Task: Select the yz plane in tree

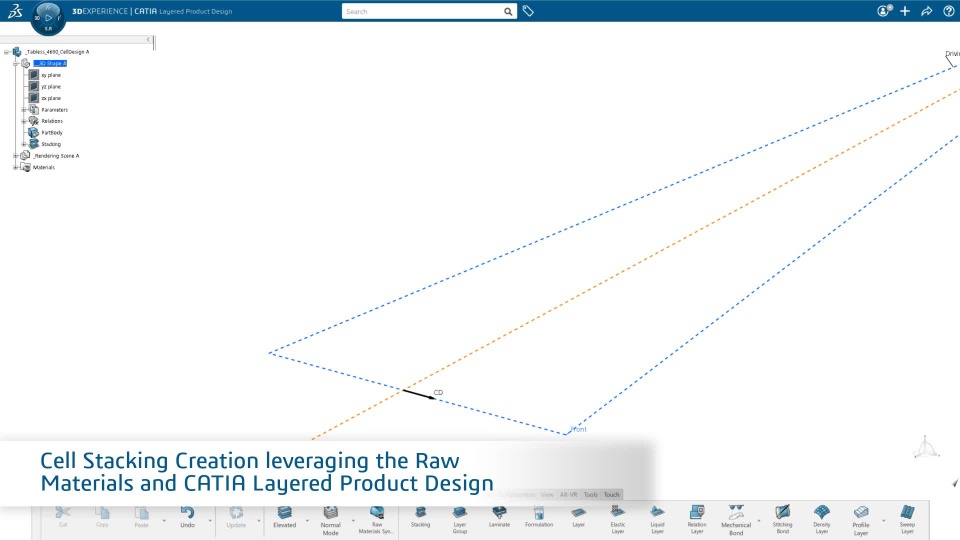Action: [51, 87]
